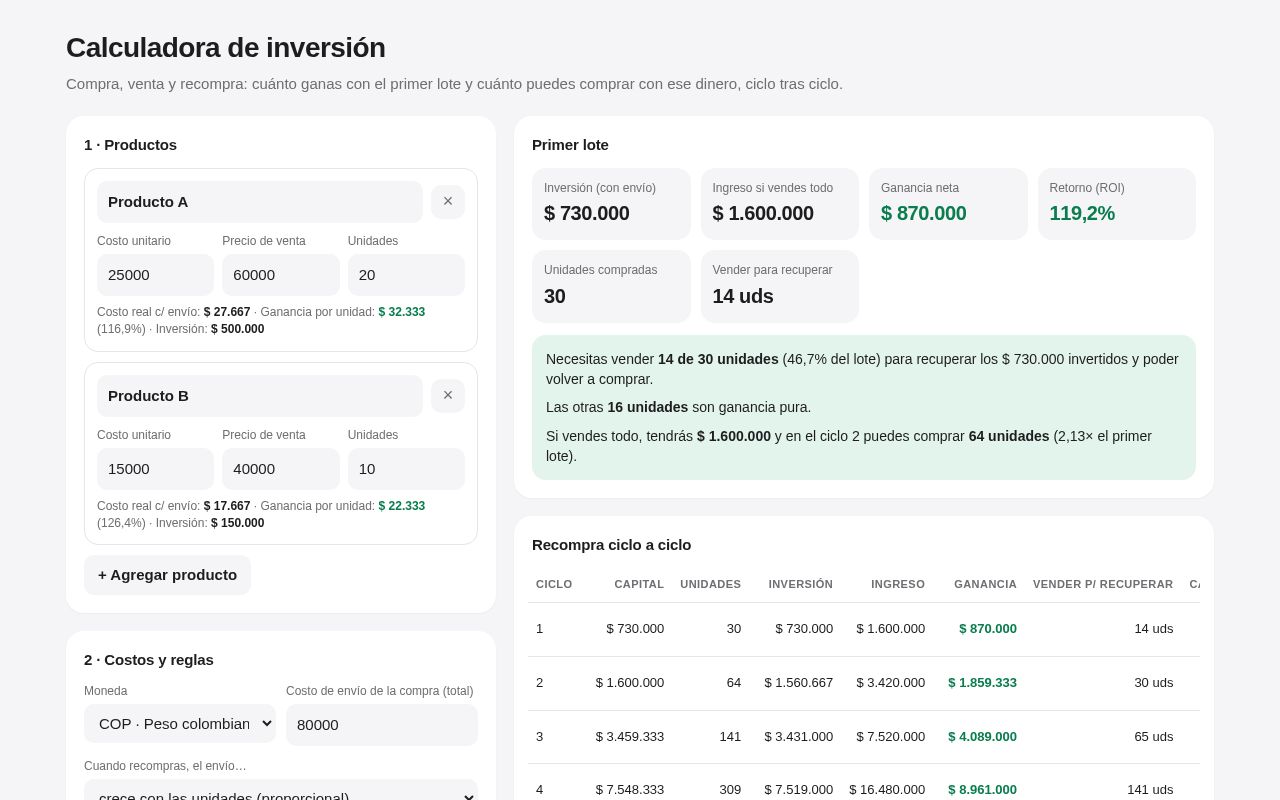Click Producto B precio de venta 40000
1280x800 pixels.
[281, 469]
